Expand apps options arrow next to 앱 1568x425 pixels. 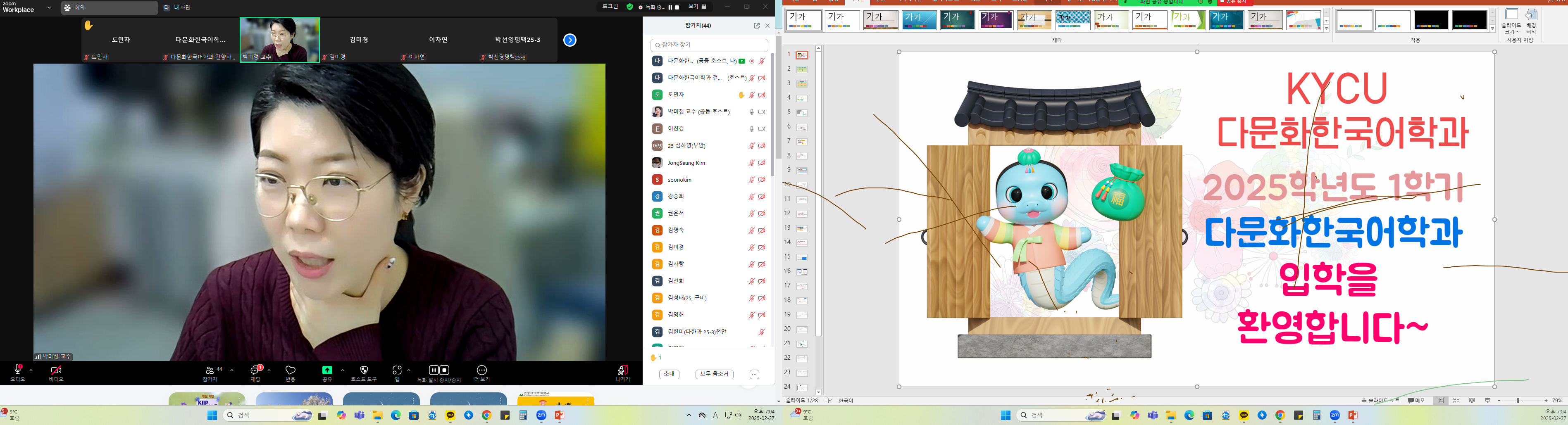click(x=408, y=370)
